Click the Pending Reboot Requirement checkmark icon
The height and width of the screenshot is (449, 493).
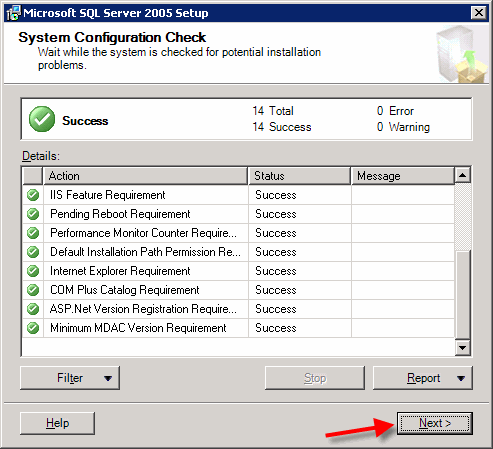[33, 214]
